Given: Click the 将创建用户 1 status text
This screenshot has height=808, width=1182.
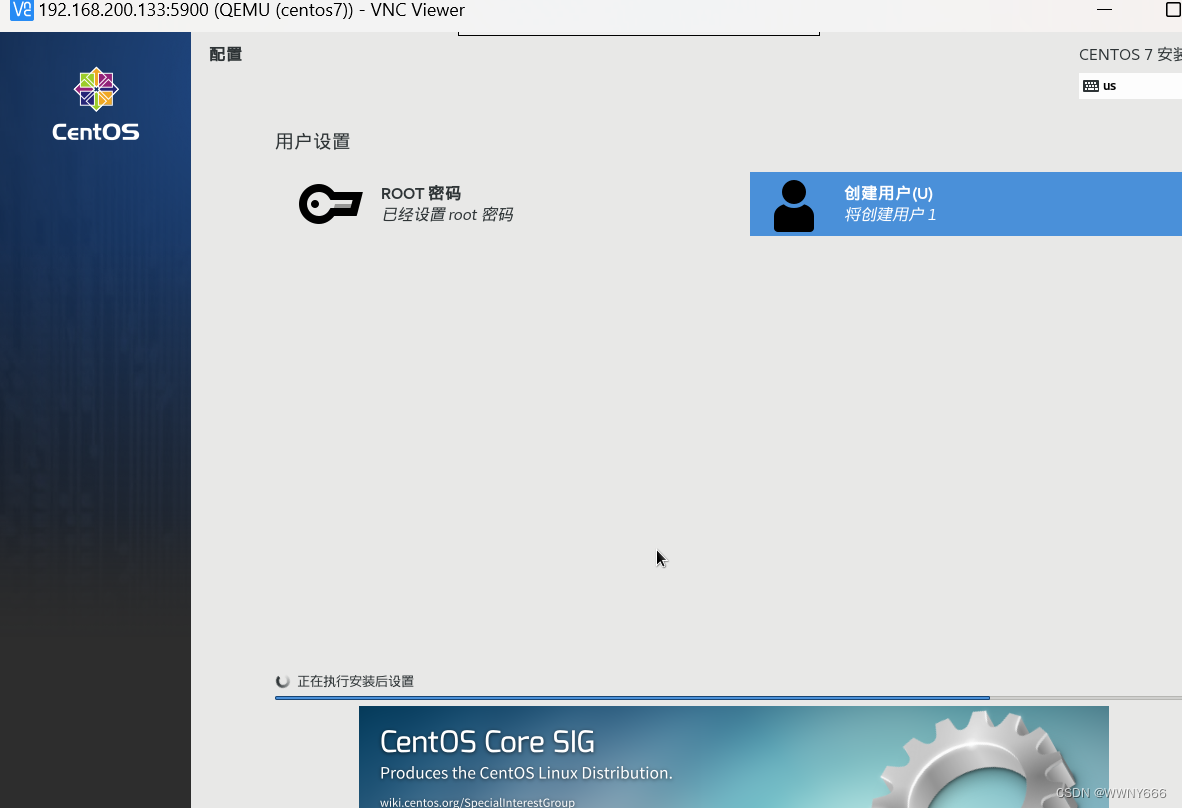Looking at the screenshot, I should (890, 215).
